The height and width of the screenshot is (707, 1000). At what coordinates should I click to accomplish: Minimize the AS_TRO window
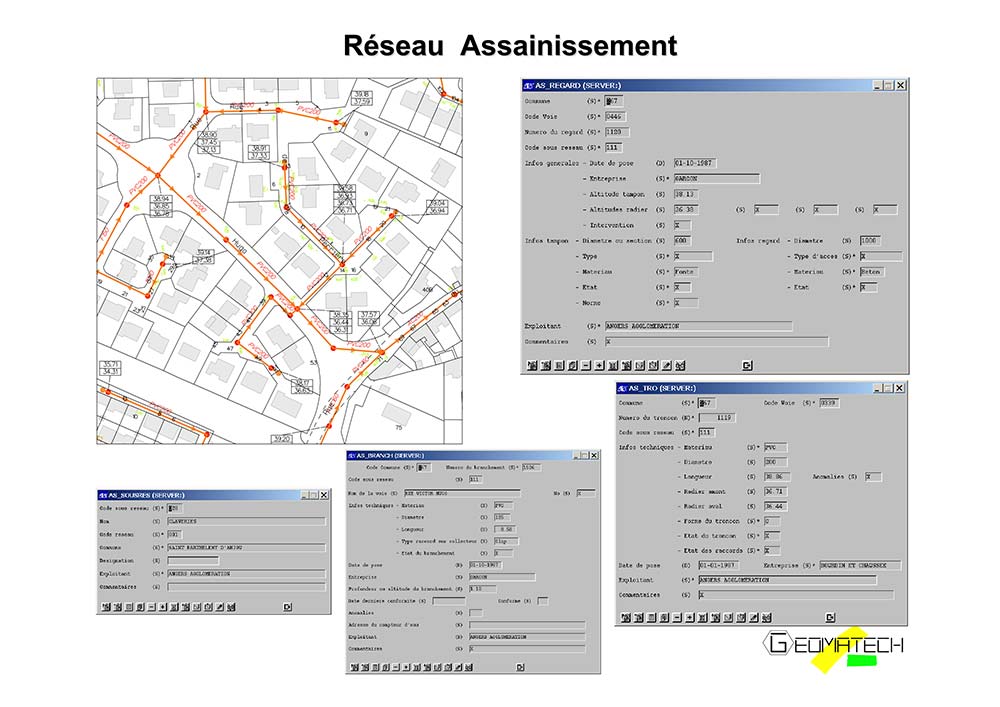pos(878,388)
